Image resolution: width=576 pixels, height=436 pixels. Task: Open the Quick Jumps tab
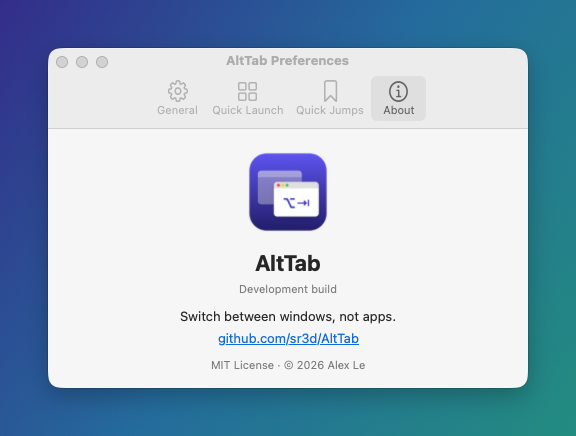coord(330,98)
